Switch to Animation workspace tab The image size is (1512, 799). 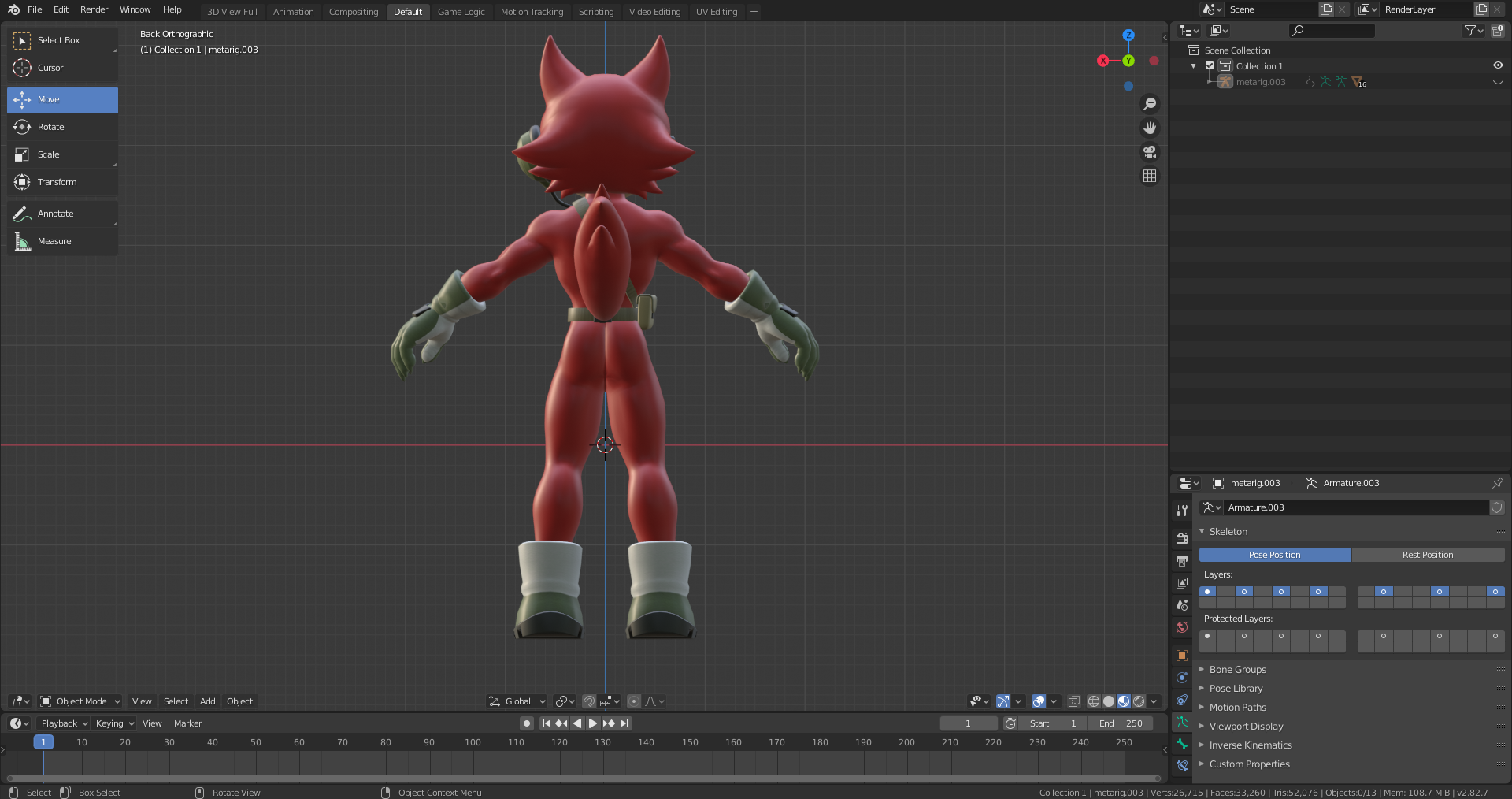pos(293,12)
